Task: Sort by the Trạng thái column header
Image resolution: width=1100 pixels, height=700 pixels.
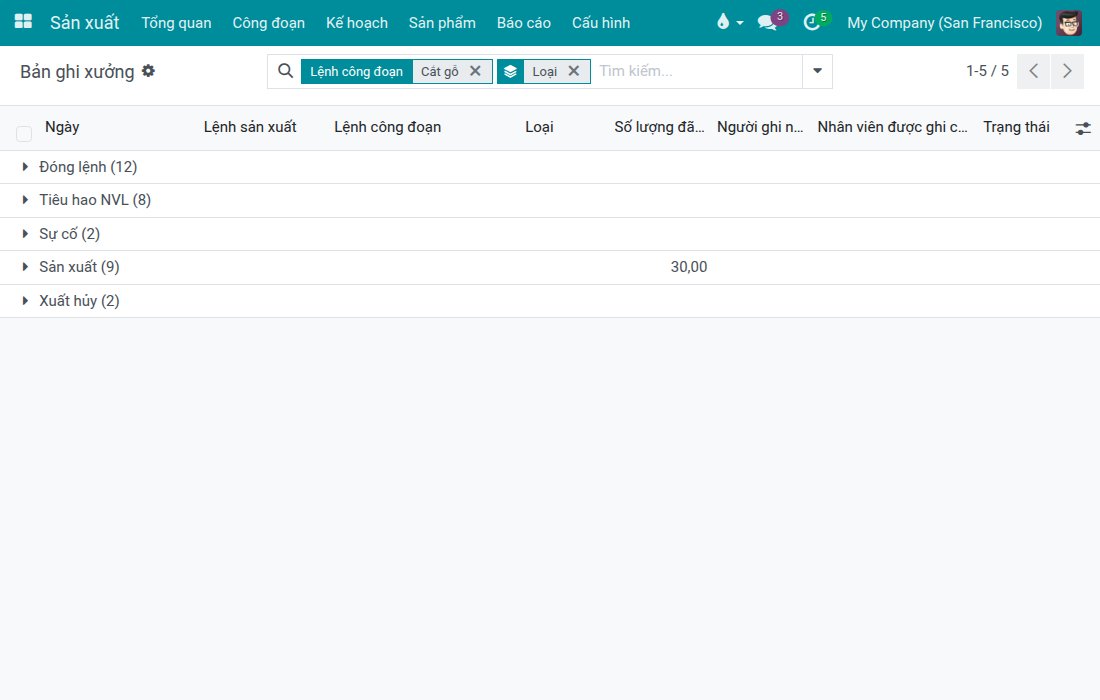Action: coord(1017,127)
